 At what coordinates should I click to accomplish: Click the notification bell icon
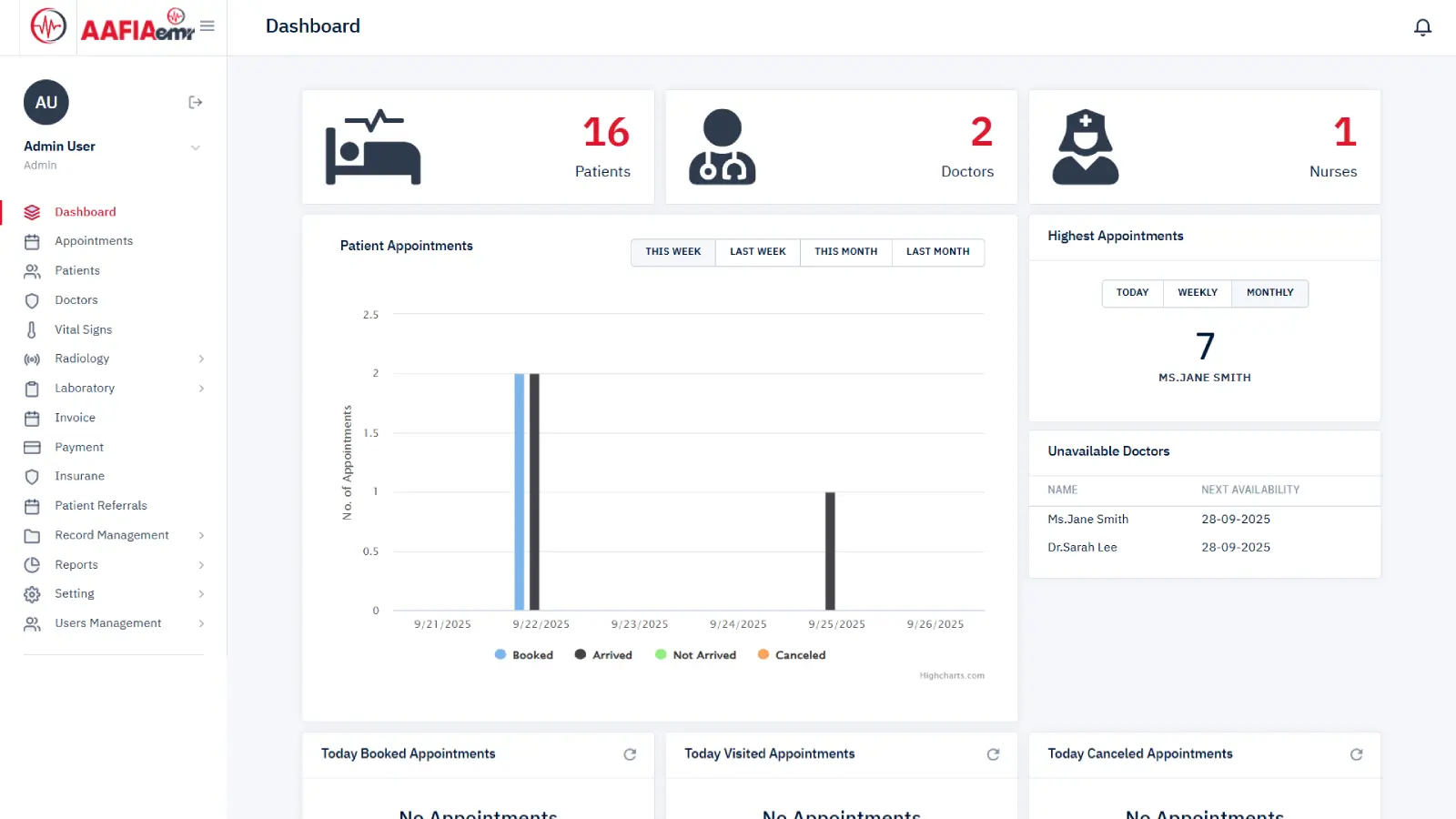pos(1422,27)
